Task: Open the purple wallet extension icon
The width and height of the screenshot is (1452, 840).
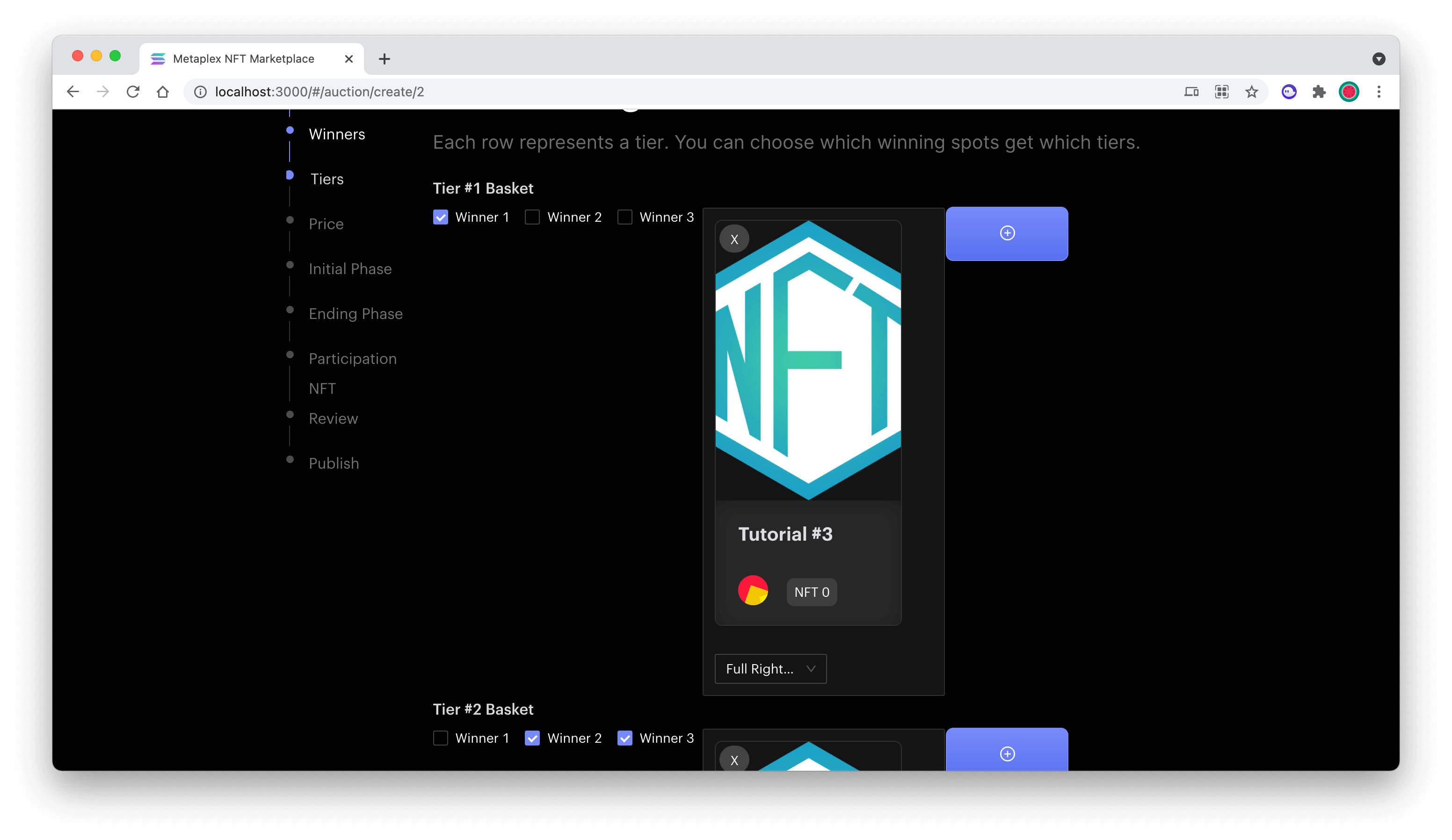Action: pos(1289,92)
